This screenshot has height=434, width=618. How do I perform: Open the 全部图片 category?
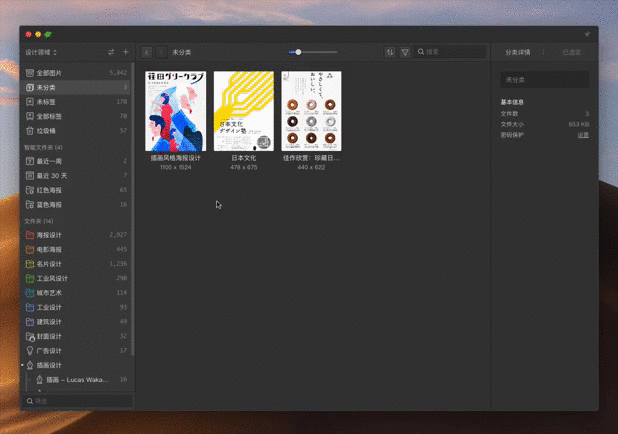pyautogui.click(x=49, y=73)
